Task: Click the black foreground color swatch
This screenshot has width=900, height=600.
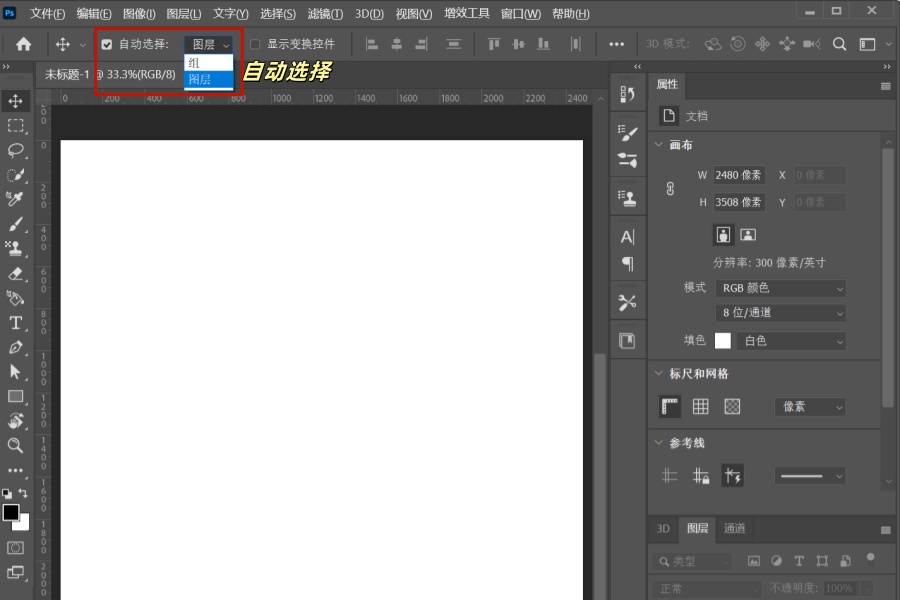Action: (x=10, y=512)
